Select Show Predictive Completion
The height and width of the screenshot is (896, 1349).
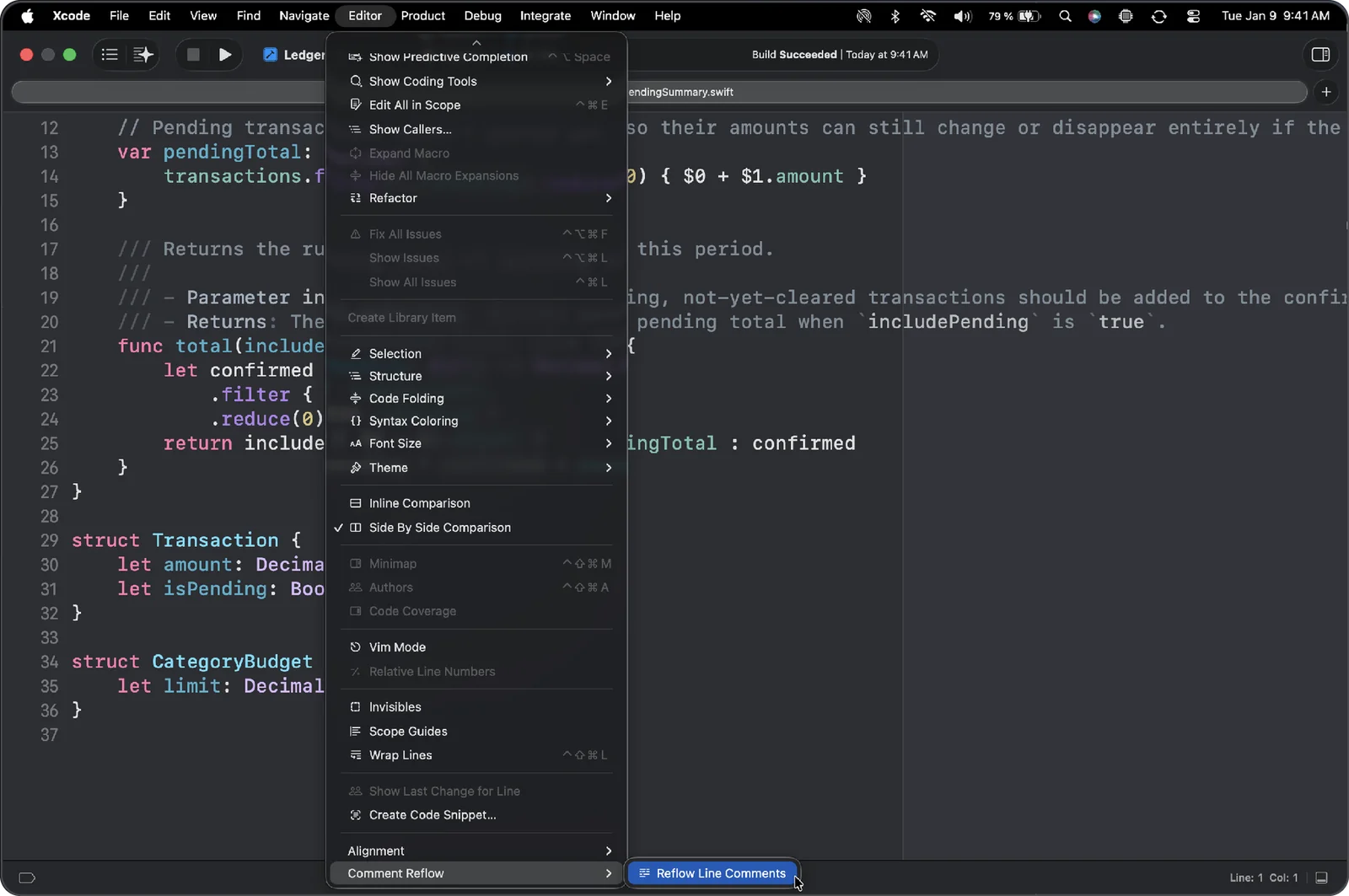point(476,57)
